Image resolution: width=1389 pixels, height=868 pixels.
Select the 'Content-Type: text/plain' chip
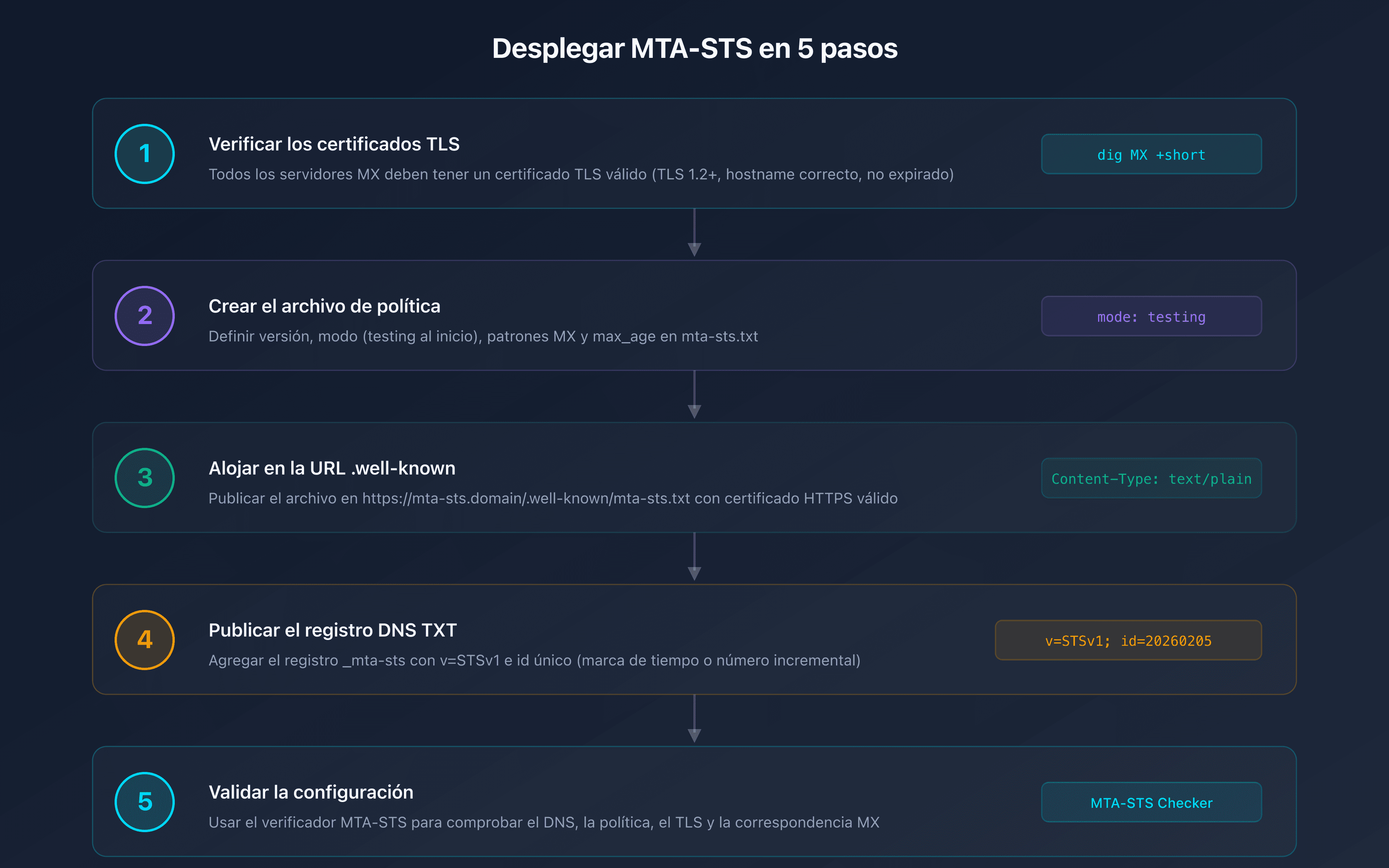pos(1150,478)
